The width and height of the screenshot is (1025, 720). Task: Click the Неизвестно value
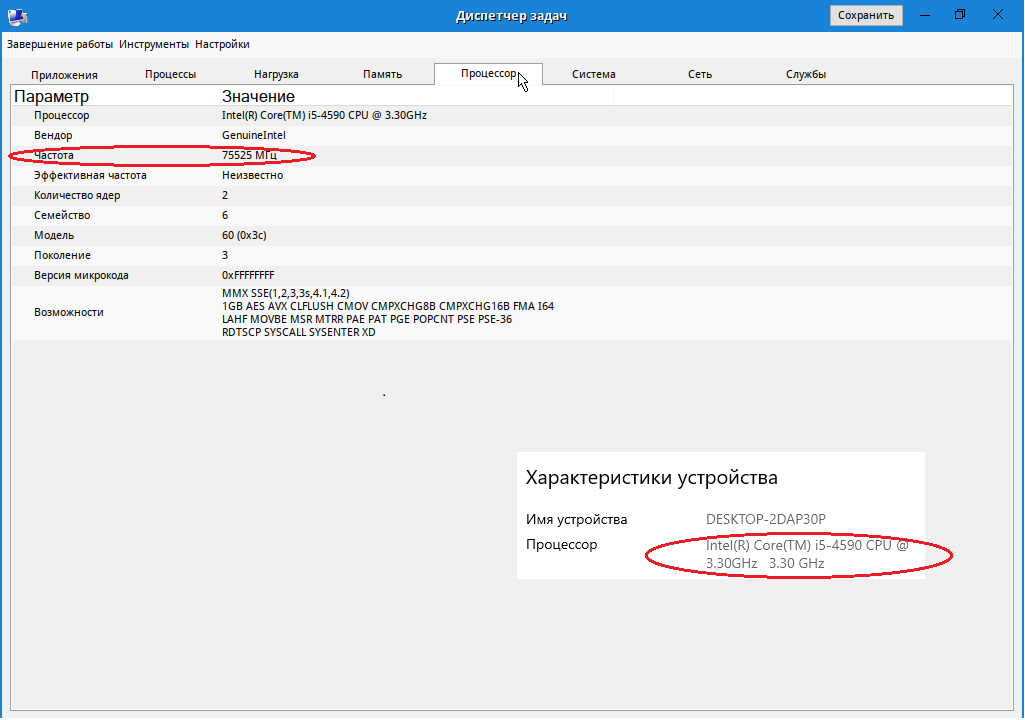click(252, 175)
